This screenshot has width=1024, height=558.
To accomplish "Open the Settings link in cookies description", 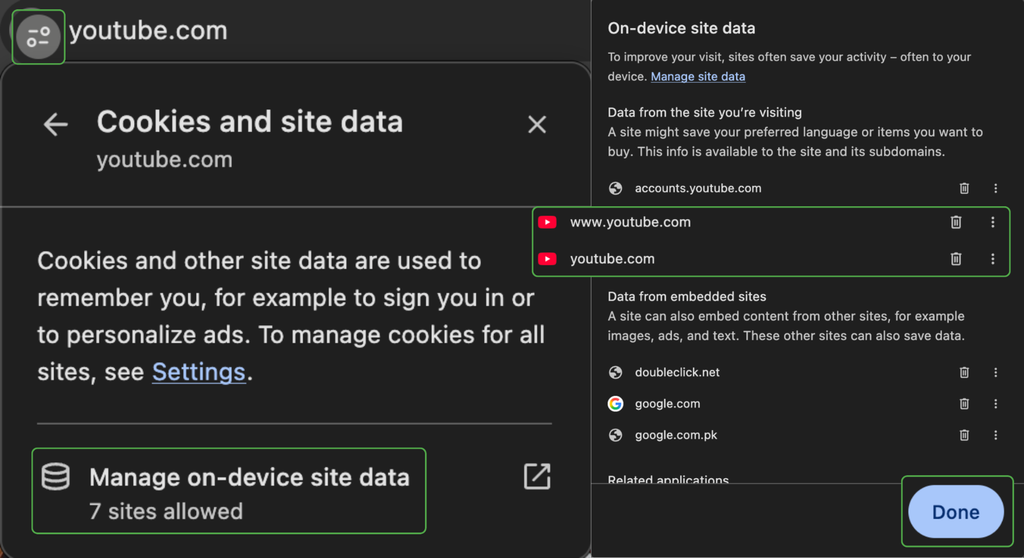I will click(199, 372).
